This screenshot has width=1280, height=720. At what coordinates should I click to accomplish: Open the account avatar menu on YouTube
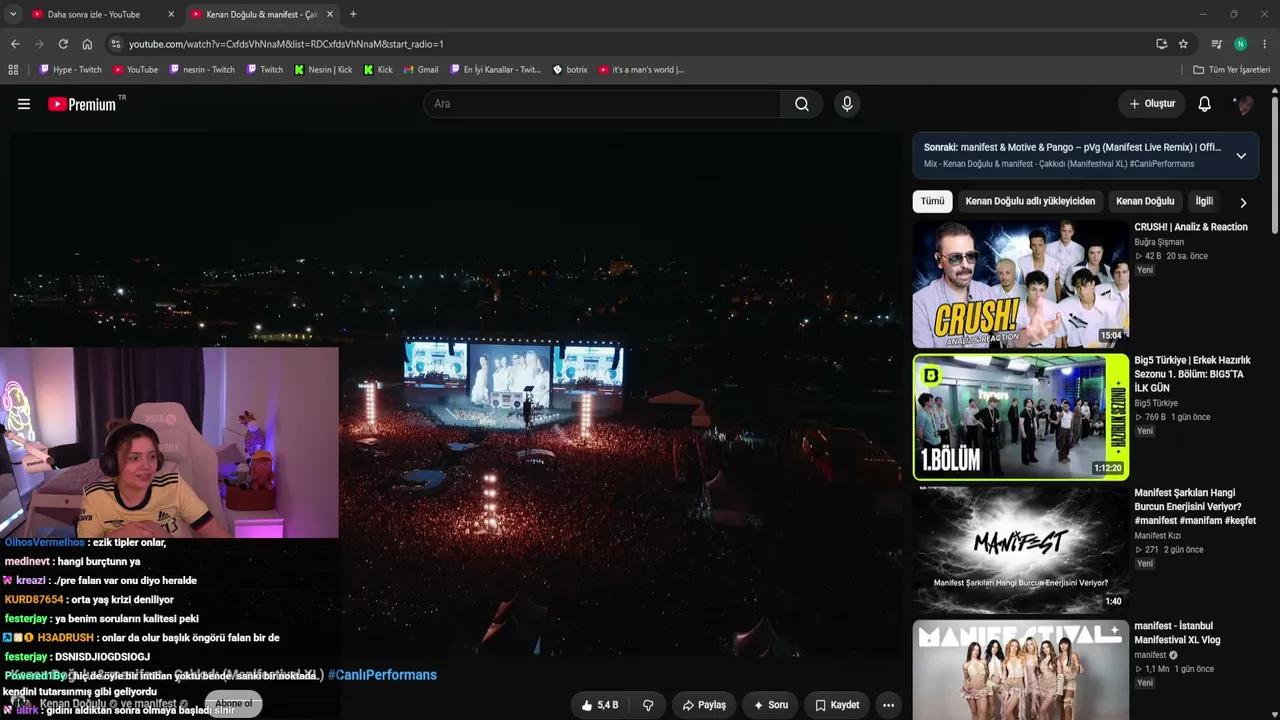(1243, 104)
